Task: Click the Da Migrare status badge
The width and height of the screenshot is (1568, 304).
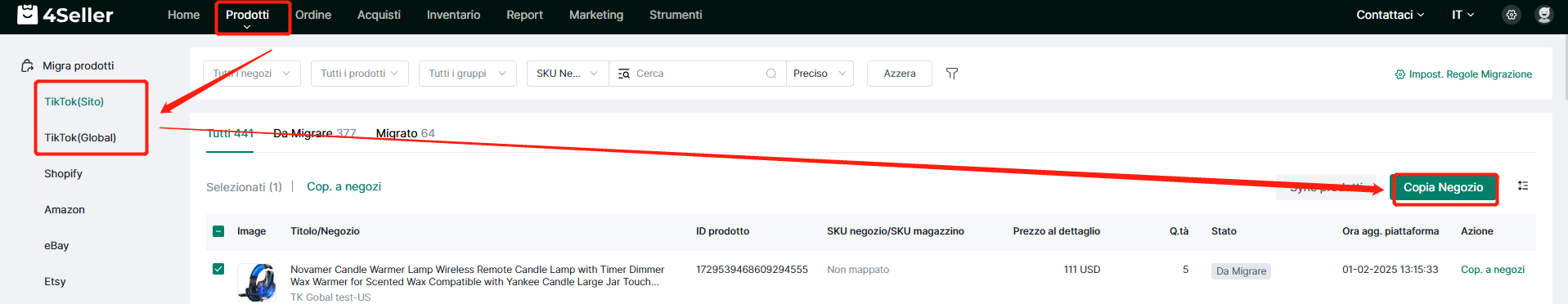Action: point(1241,271)
